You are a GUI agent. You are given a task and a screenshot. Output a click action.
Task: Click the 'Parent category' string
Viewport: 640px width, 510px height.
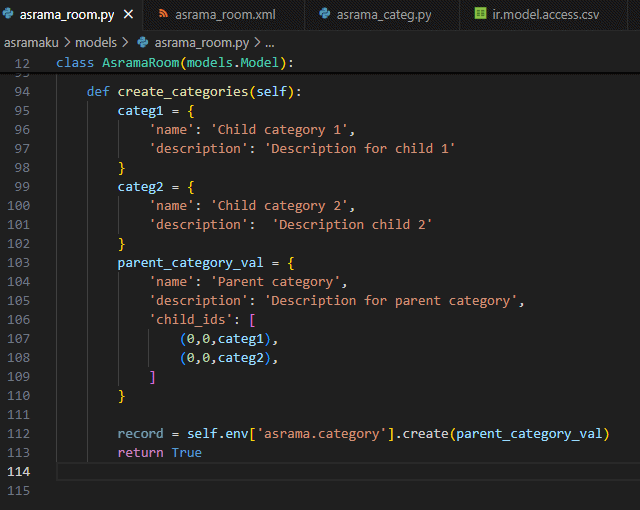tap(276, 282)
